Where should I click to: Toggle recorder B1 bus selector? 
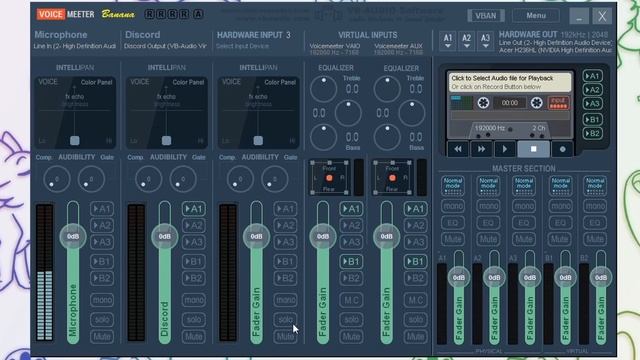tap(593, 120)
